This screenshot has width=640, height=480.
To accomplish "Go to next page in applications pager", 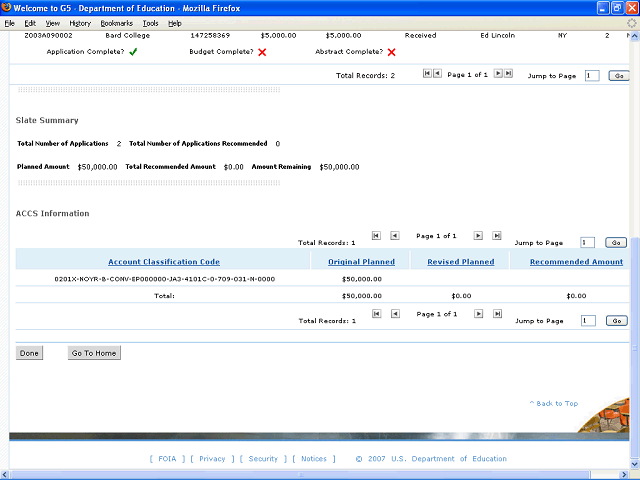I will 498,73.
